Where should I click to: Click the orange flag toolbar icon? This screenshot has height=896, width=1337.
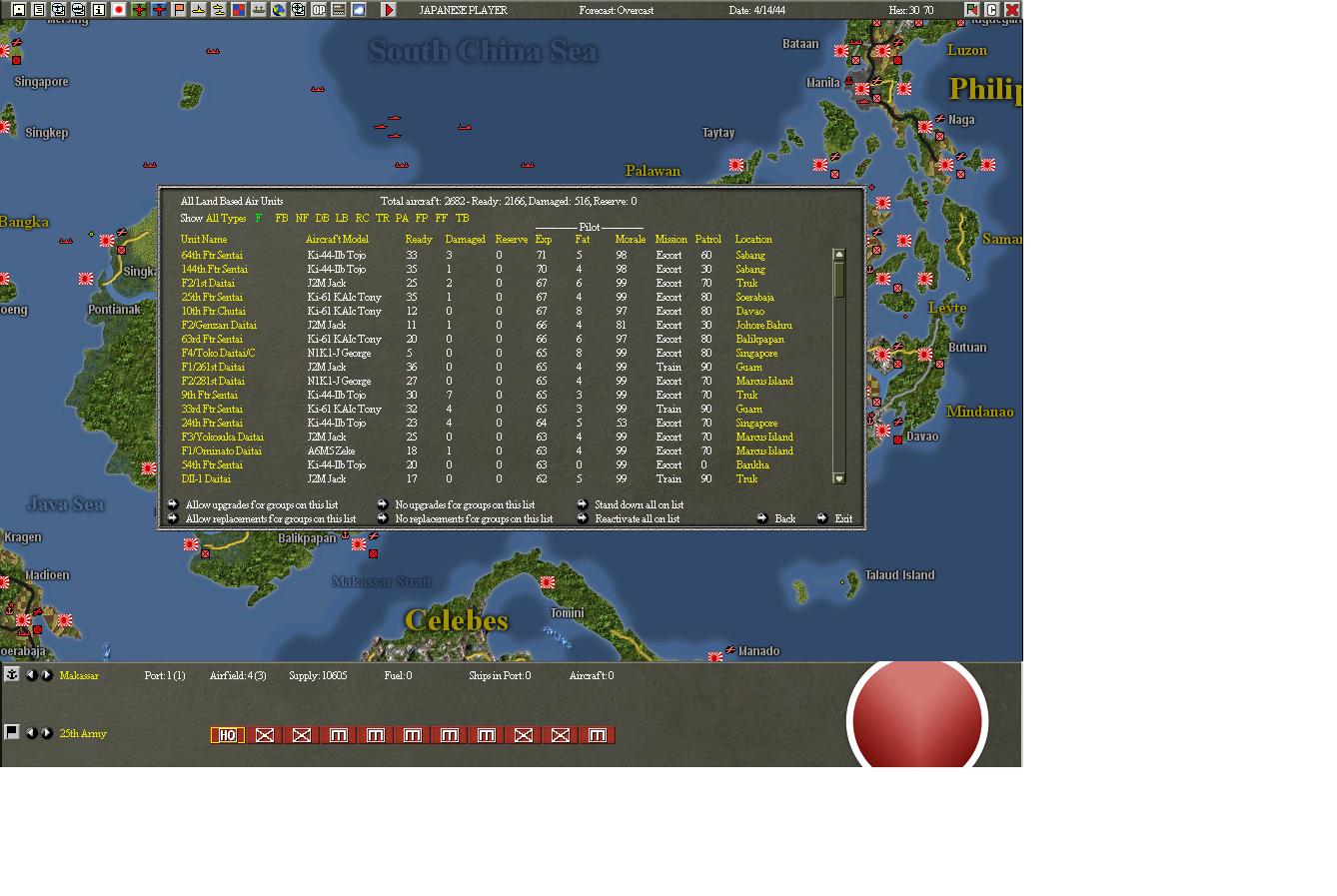[178, 10]
